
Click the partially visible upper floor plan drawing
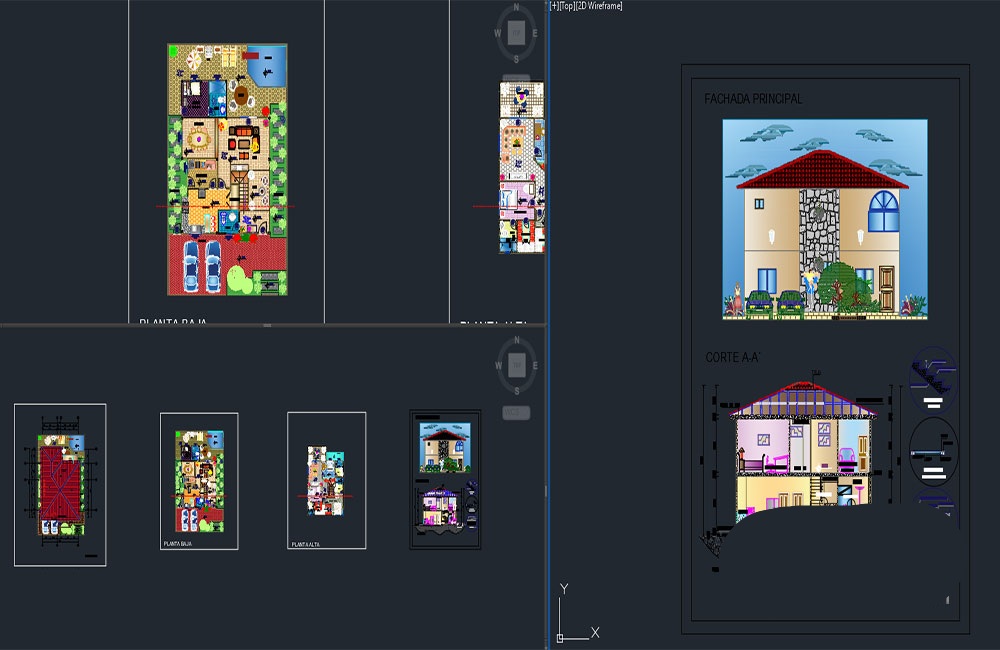(522, 167)
